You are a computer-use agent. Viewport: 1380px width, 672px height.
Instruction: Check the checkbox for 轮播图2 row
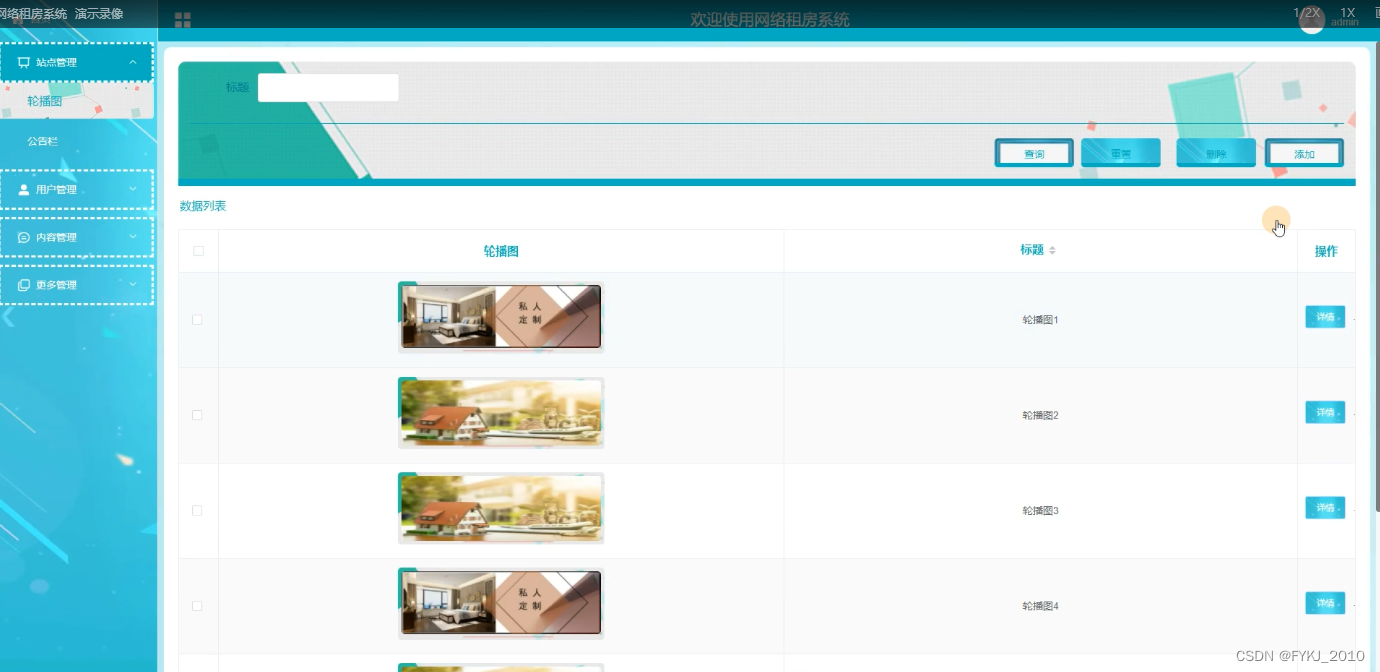(x=197, y=415)
